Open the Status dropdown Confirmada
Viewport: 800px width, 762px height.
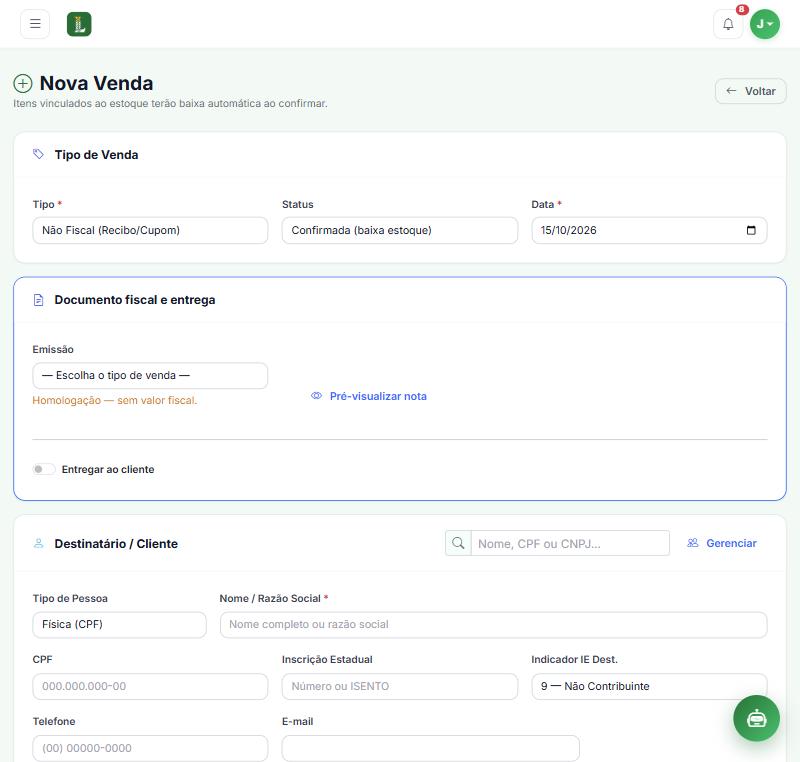[x=399, y=230]
